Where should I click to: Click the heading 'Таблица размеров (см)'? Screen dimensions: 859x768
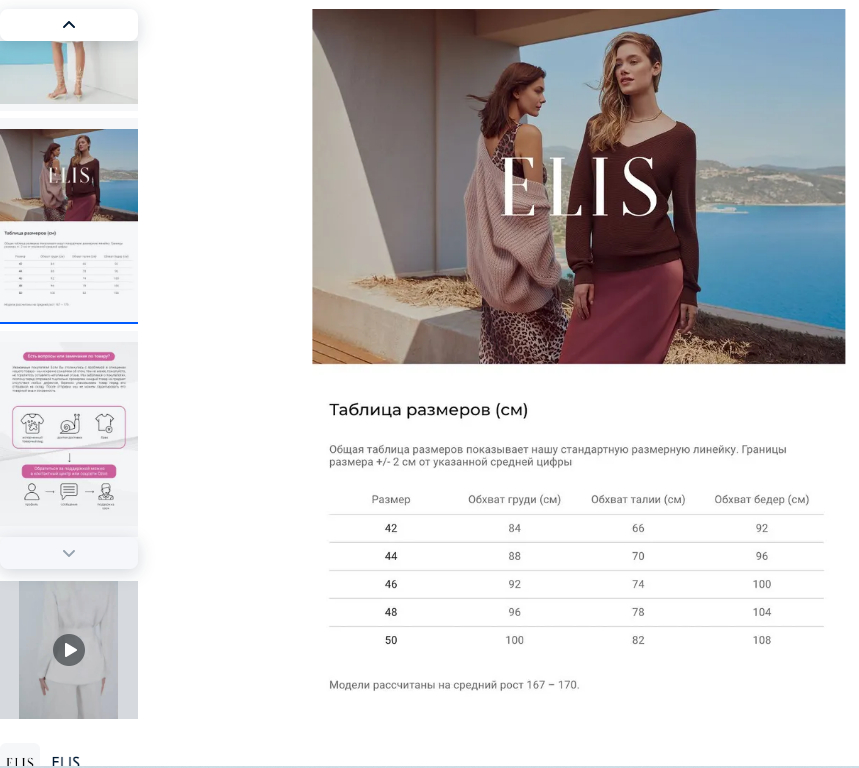[428, 410]
